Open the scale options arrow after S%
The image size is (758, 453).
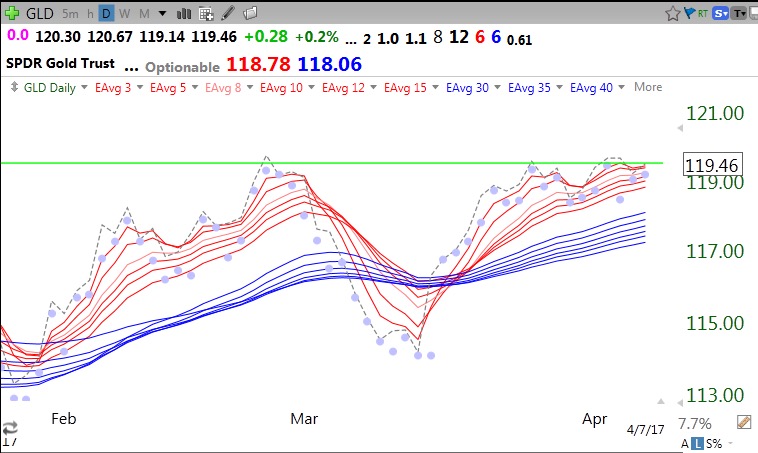729,443
